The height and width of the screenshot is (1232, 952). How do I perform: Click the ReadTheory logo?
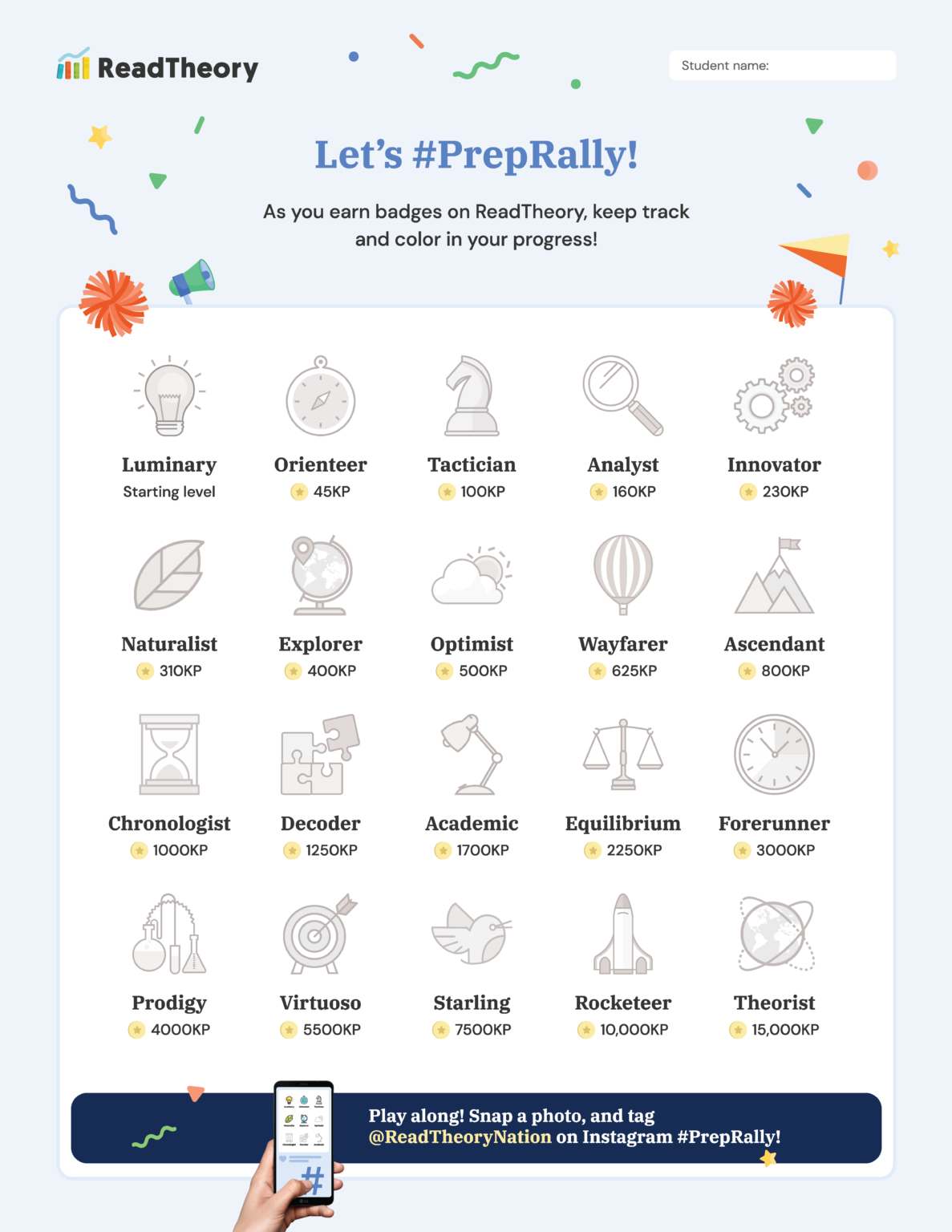point(158,67)
